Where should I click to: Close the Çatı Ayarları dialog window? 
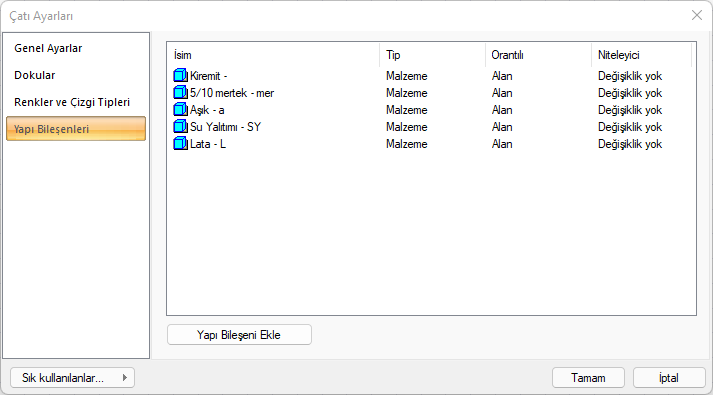pyautogui.click(x=697, y=15)
